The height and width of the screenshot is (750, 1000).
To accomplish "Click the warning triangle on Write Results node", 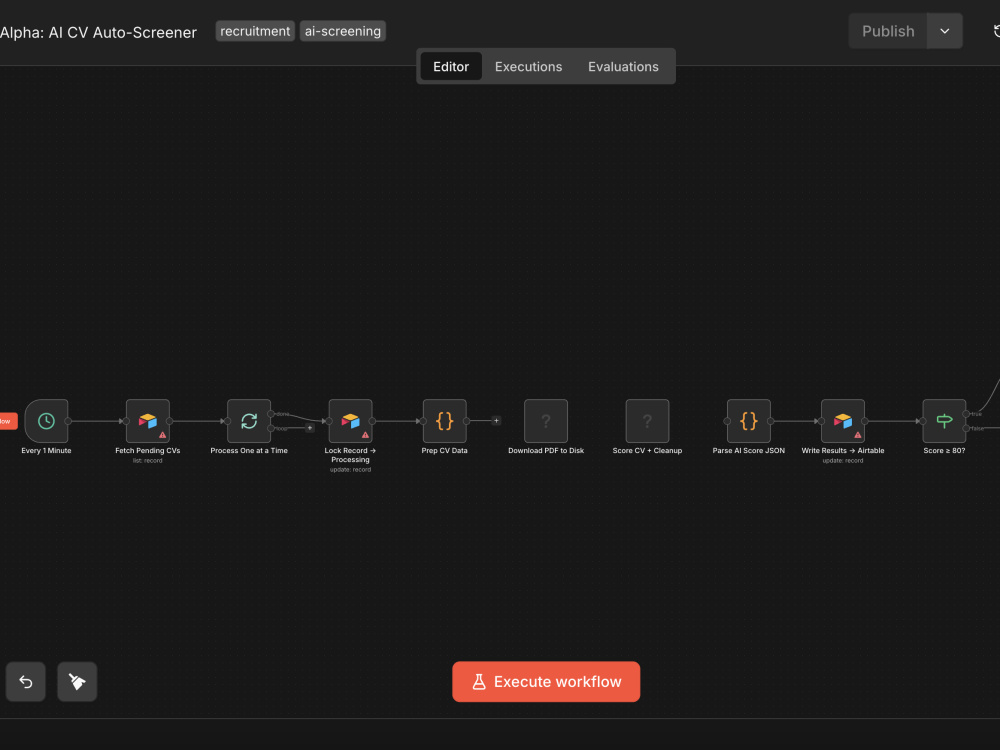I will coord(858,435).
